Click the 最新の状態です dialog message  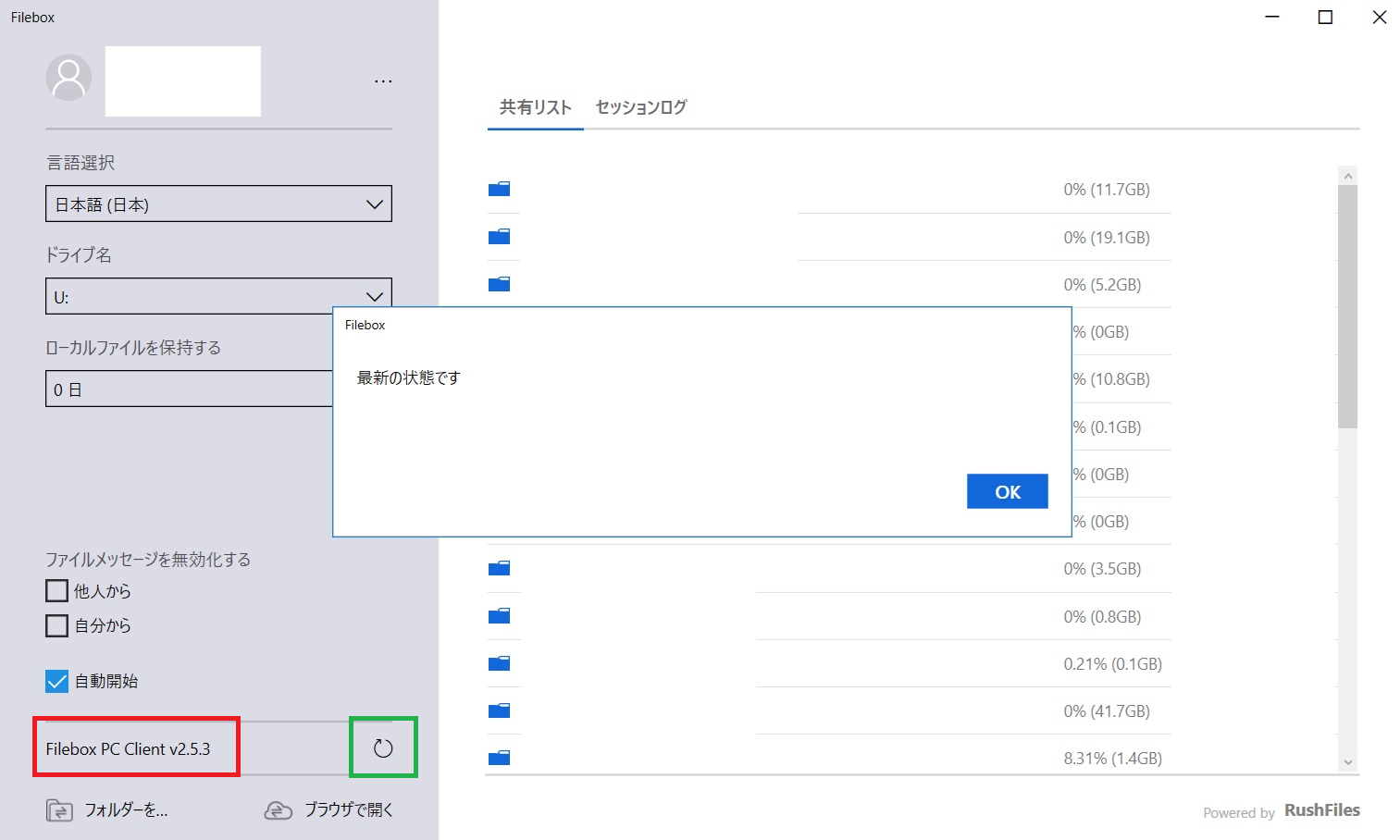tap(408, 377)
